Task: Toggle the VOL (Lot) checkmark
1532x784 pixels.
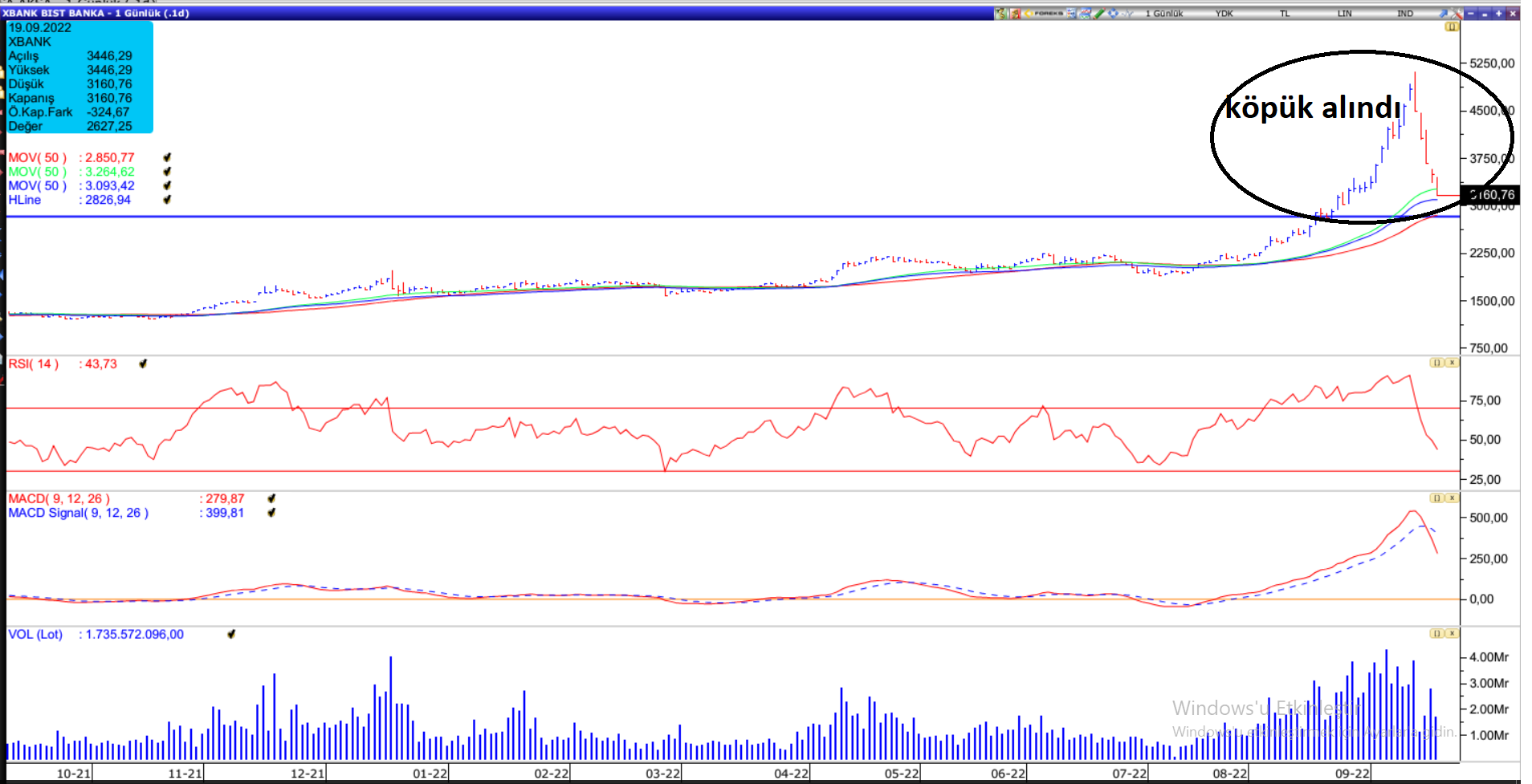Action: [x=231, y=634]
